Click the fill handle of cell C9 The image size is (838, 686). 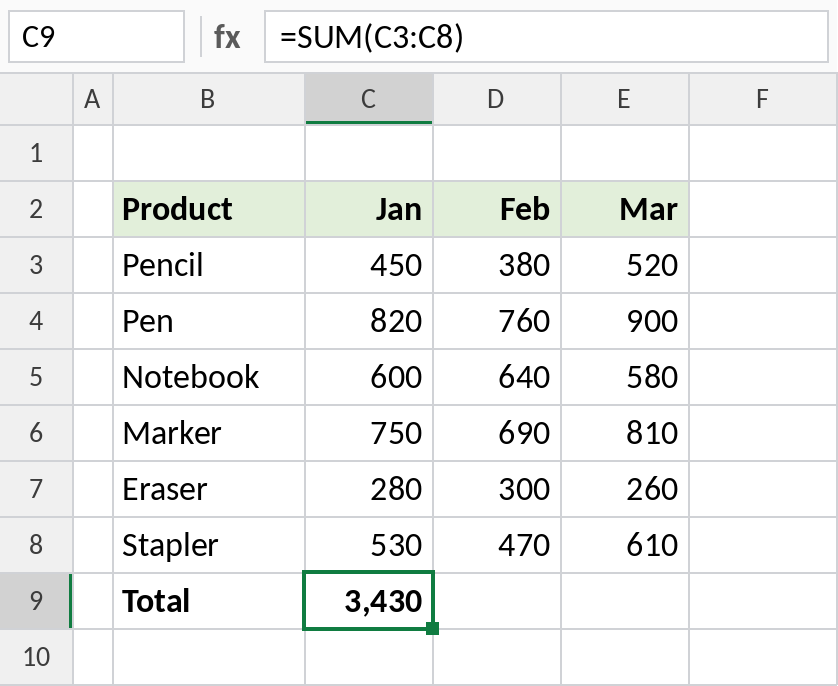click(433, 628)
